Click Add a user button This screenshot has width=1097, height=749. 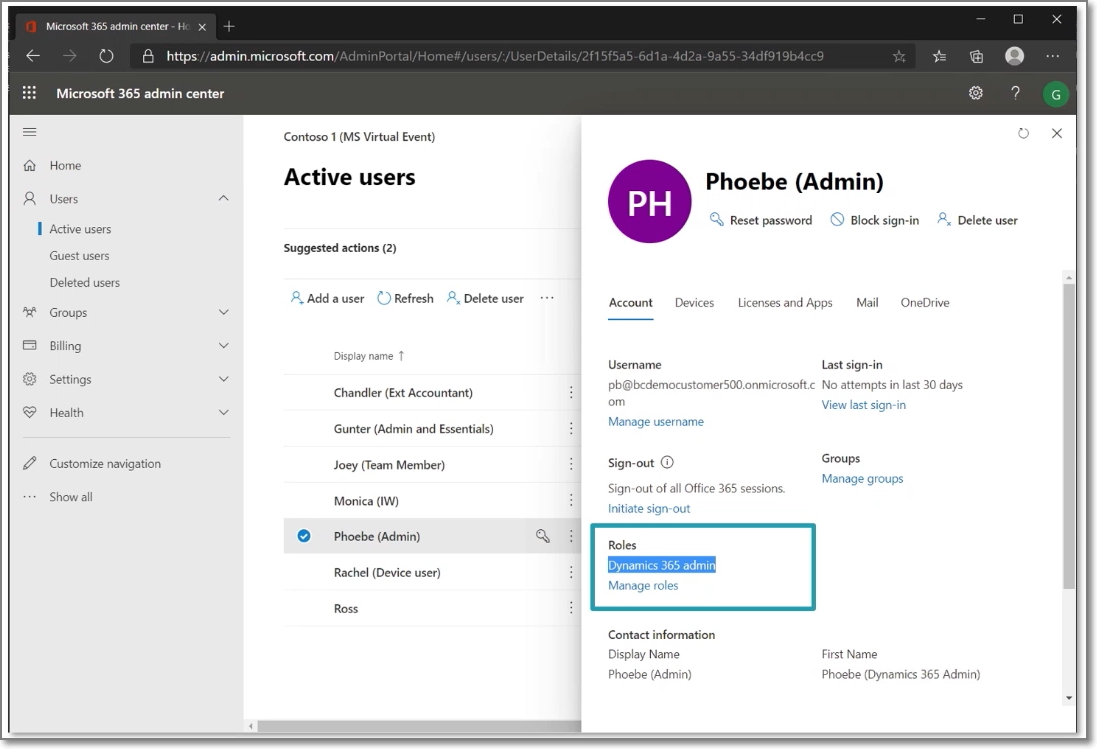(327, 299)
